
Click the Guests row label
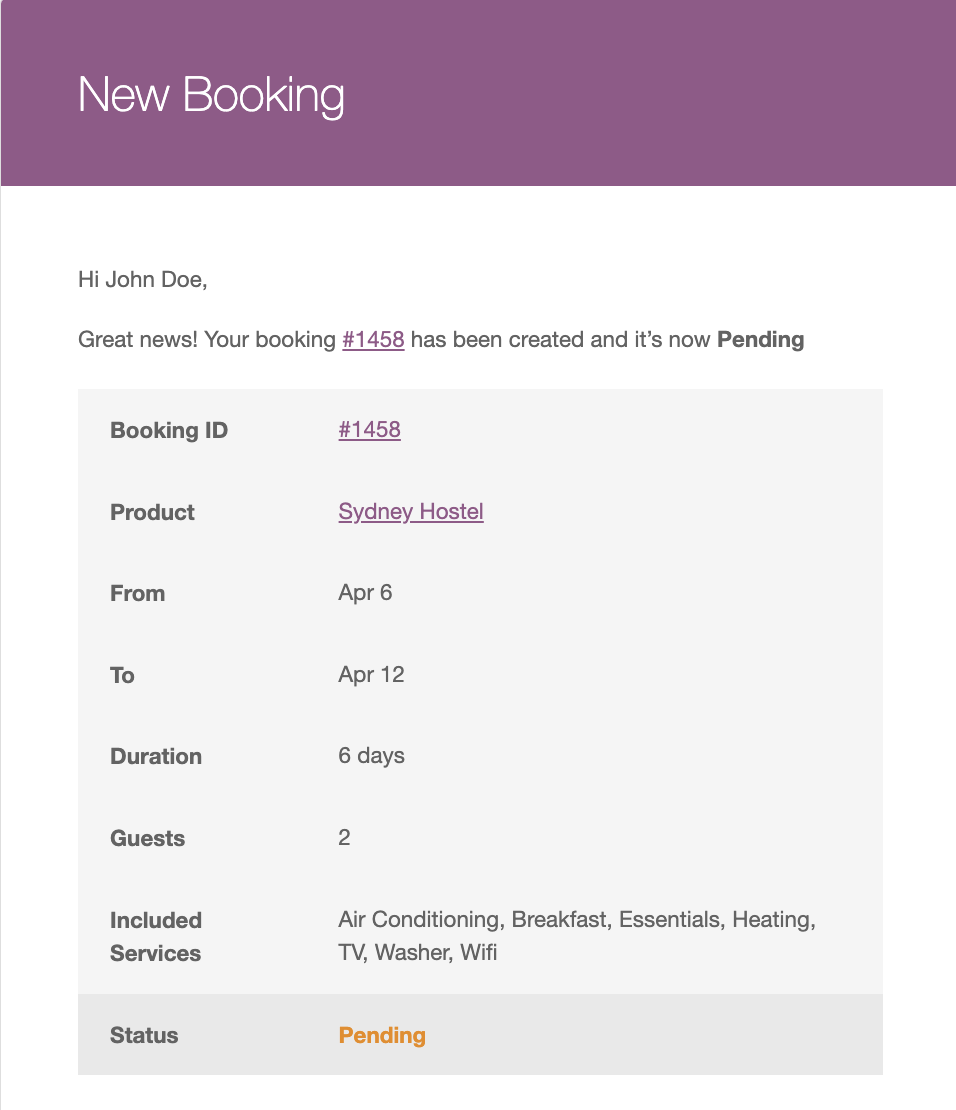(147, 839)
